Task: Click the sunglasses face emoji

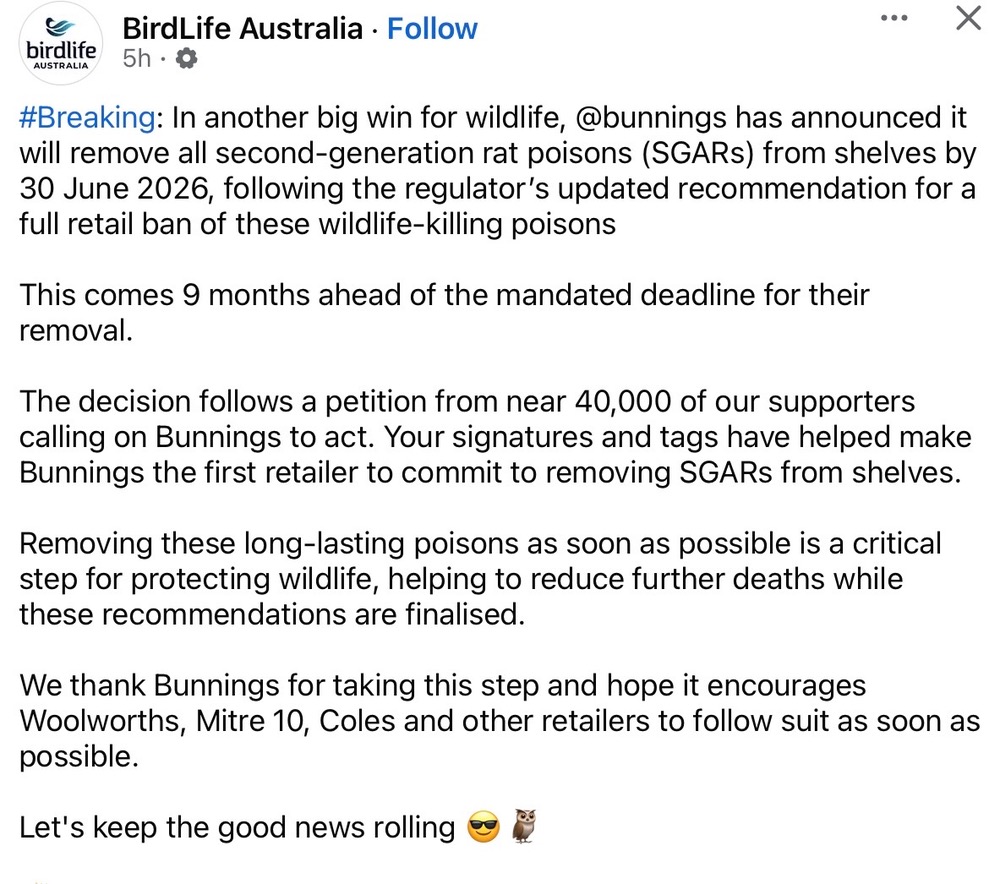Action: [x=485, y=828]
